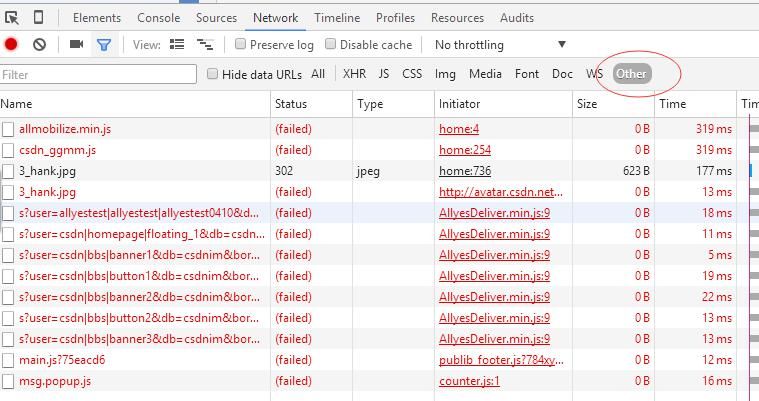Check the Disable cache option
The width and height of the screenshot is (759, 401).
(x=331, y=44)
